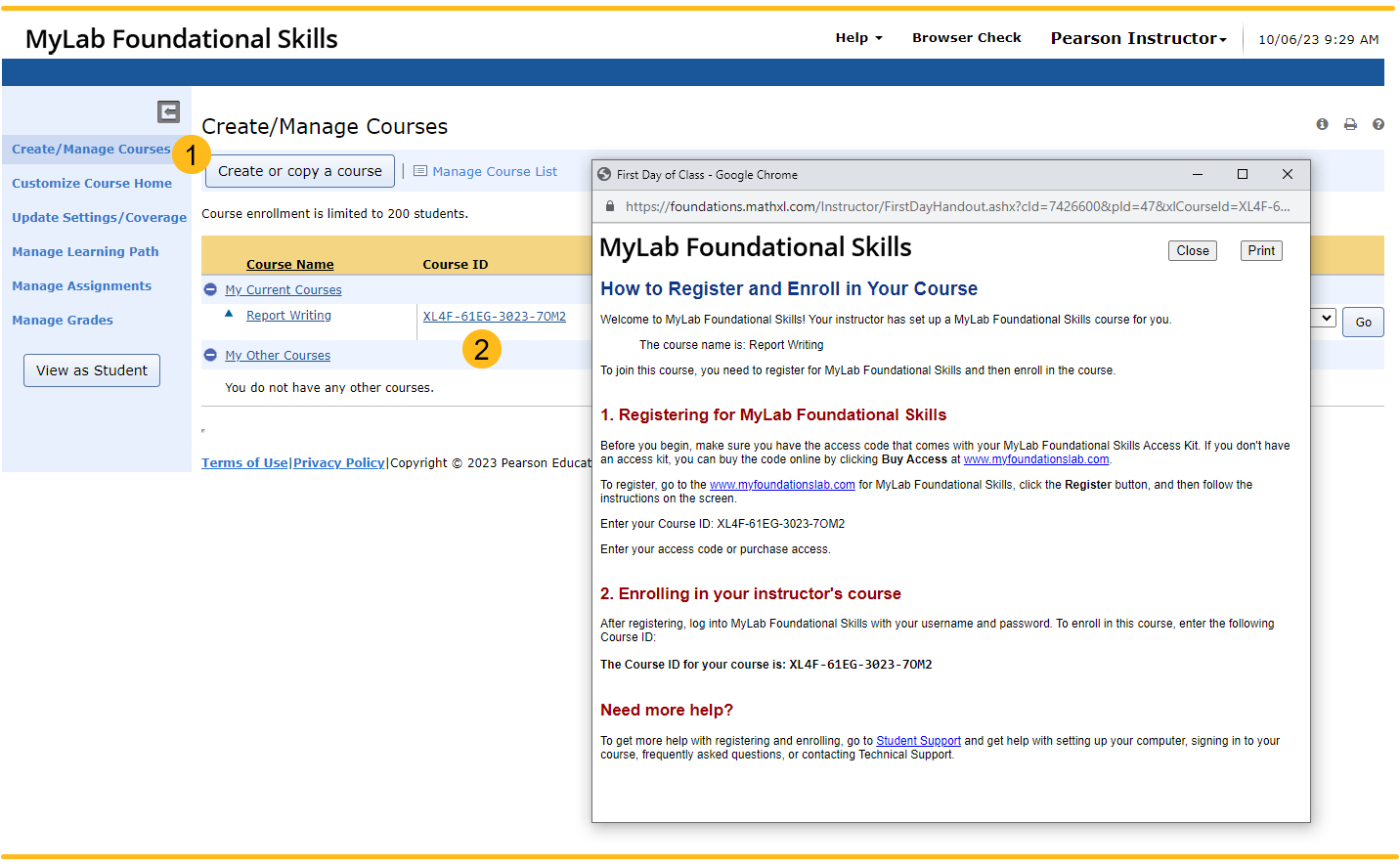Click the info icon near page title
1400x867 pixels.
(x=1322, y=124)
